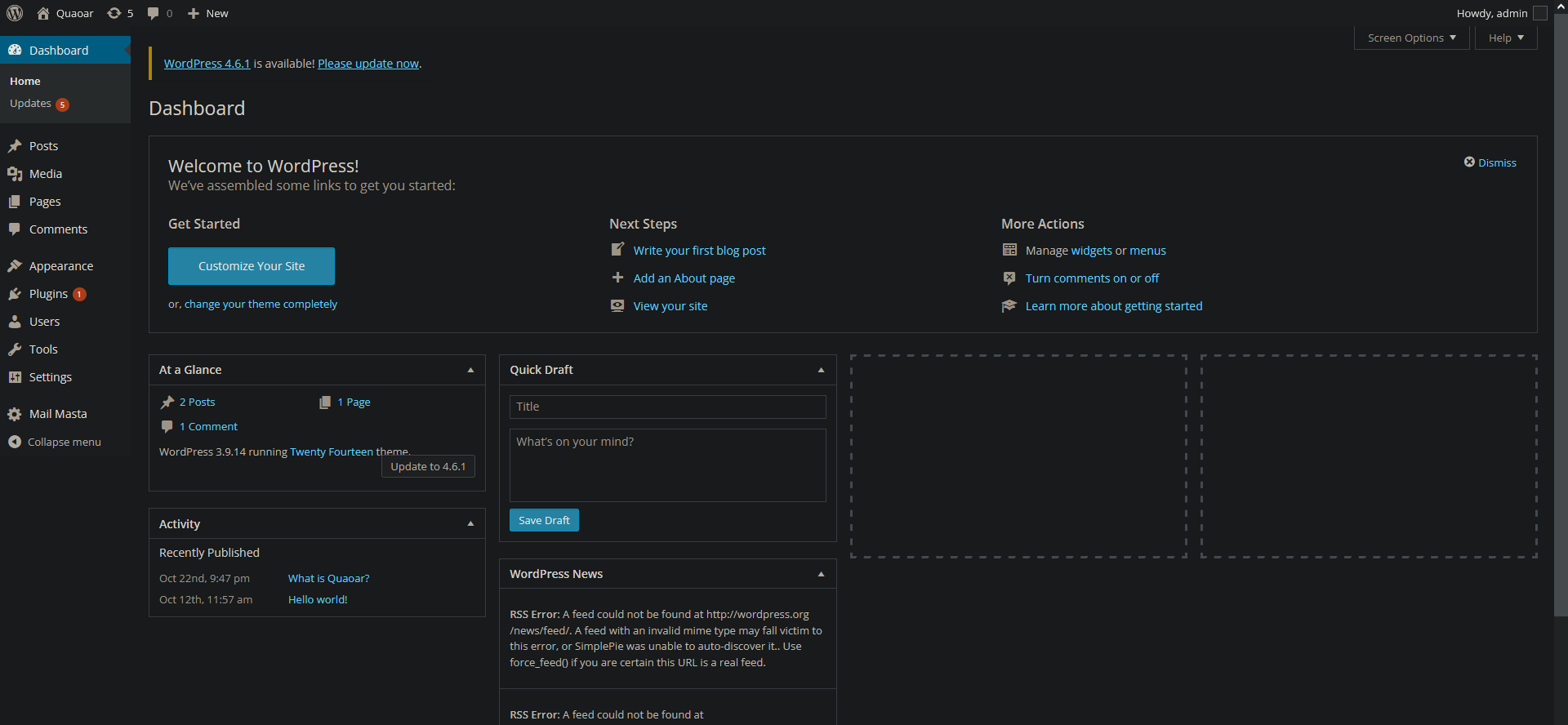This screenshot has height=725, width=1568.
Task: Collapse the WordPress News widget
Action: point(821,574)
